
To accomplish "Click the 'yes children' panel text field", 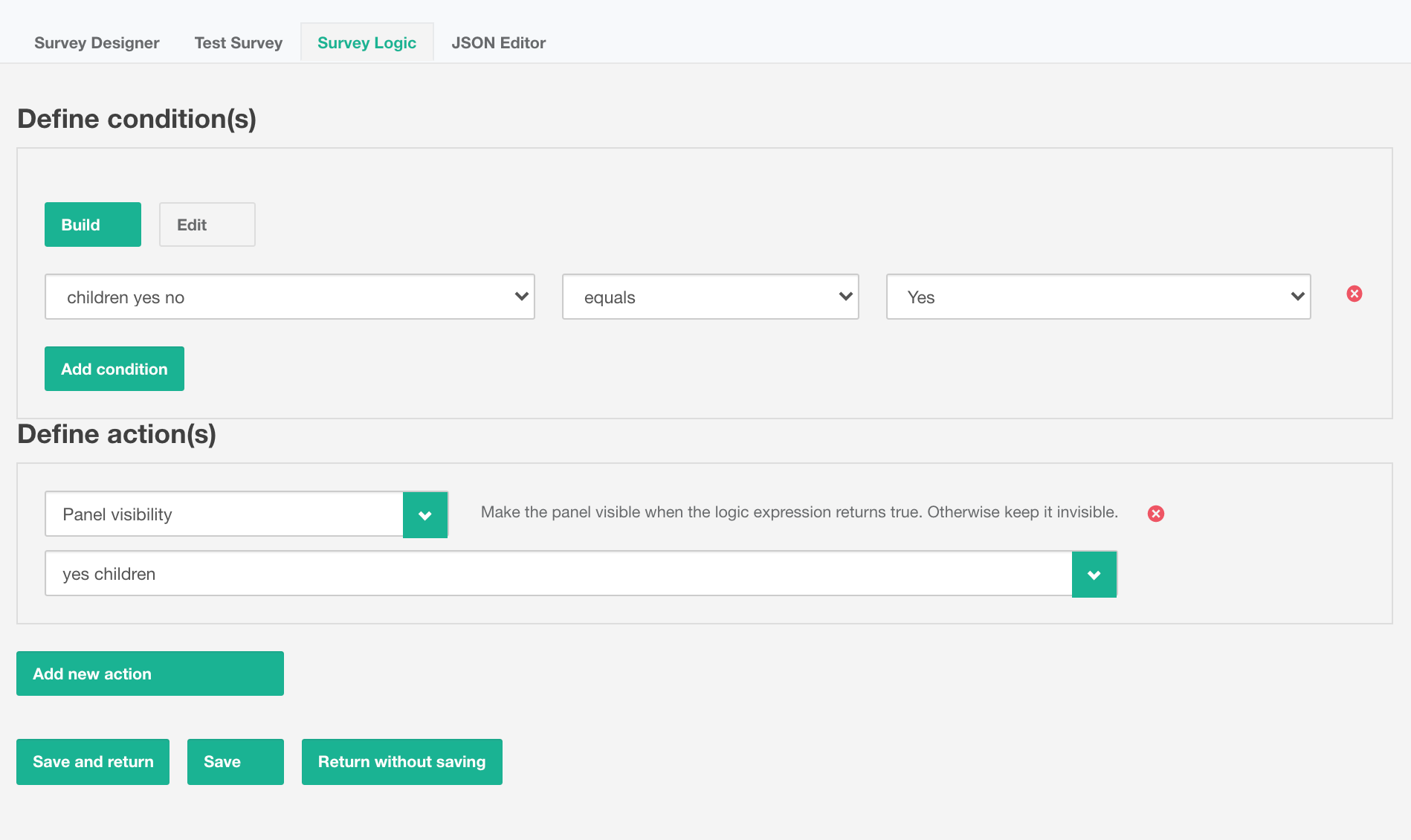I will [x=558, y=574].
